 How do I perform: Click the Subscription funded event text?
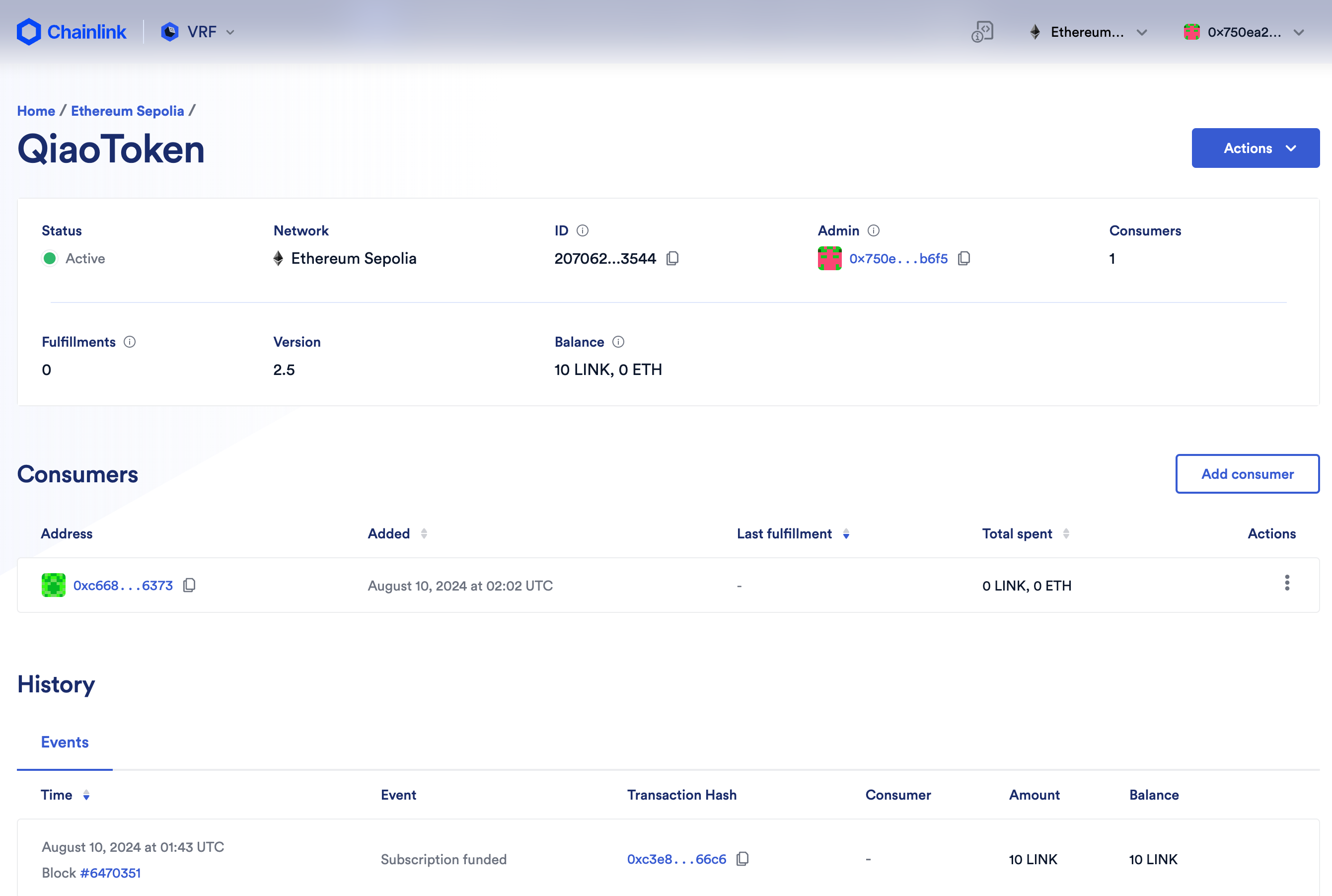click(444, 859)
